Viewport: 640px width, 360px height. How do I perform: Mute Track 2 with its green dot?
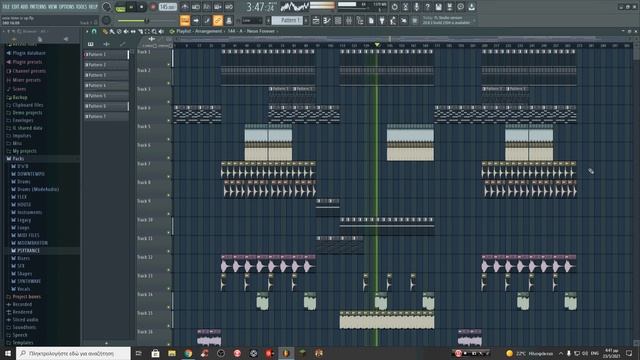point(169,83)
